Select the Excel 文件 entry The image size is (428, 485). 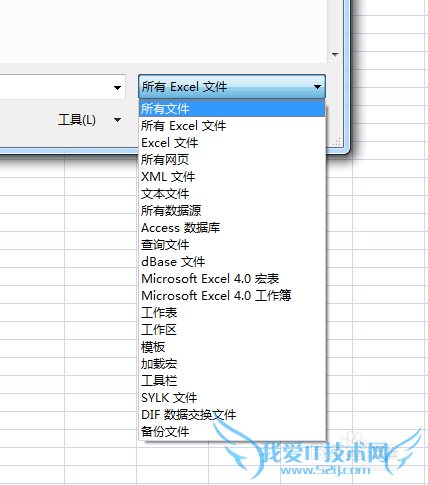tap(232, 143)
